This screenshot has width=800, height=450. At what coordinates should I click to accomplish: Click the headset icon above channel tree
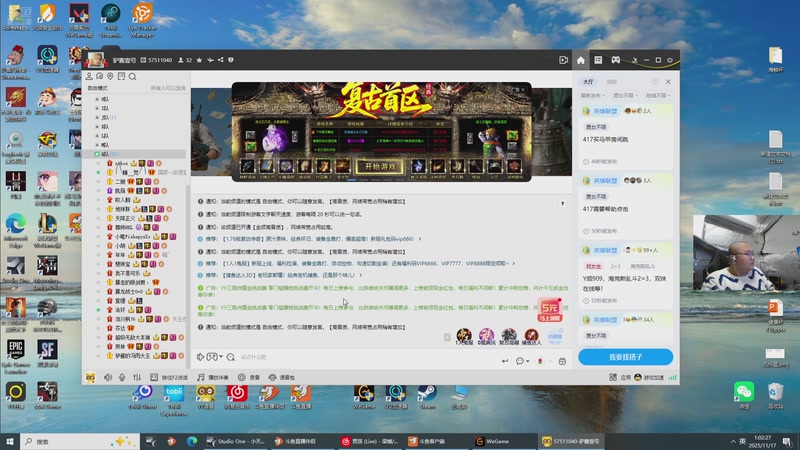tap(99, 77)
